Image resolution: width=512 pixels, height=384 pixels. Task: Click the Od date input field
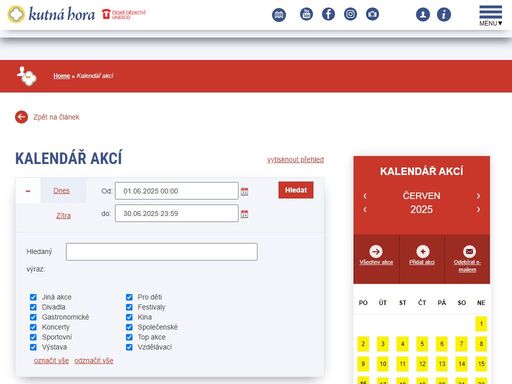[x=177, y=191]
